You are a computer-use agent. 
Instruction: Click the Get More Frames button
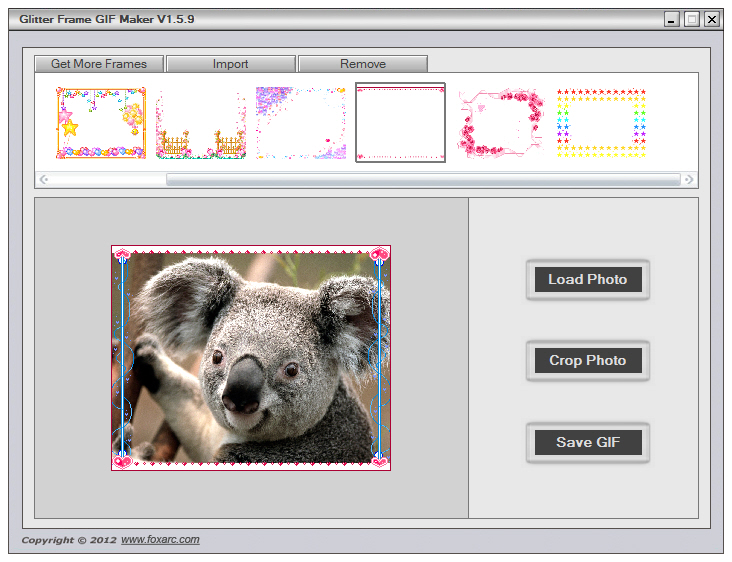[99, 64]
